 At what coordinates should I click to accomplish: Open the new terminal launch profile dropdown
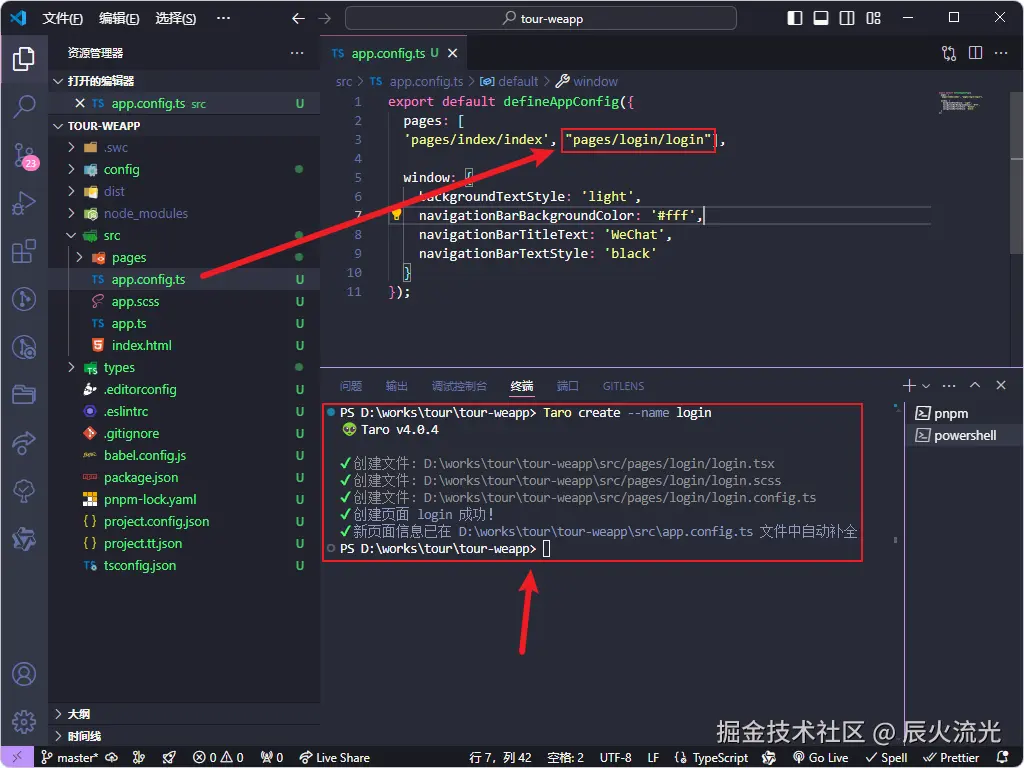pos(926,386)
